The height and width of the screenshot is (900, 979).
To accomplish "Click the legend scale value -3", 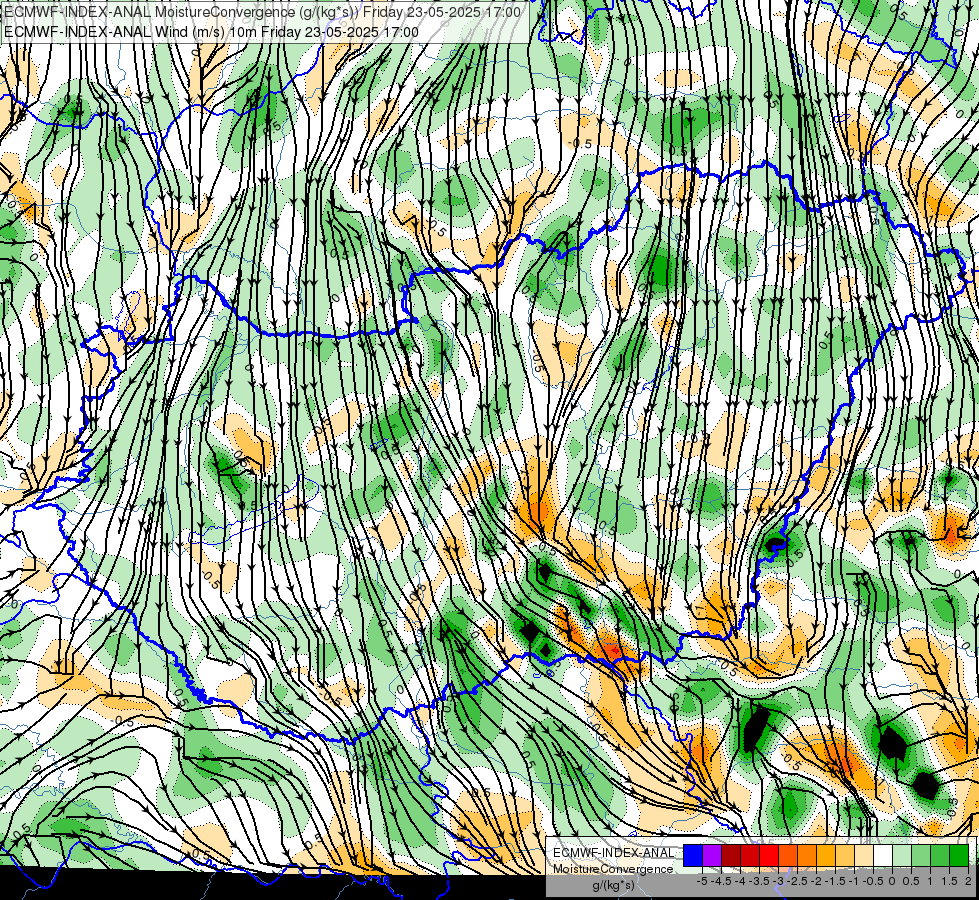I will point(779,881).
